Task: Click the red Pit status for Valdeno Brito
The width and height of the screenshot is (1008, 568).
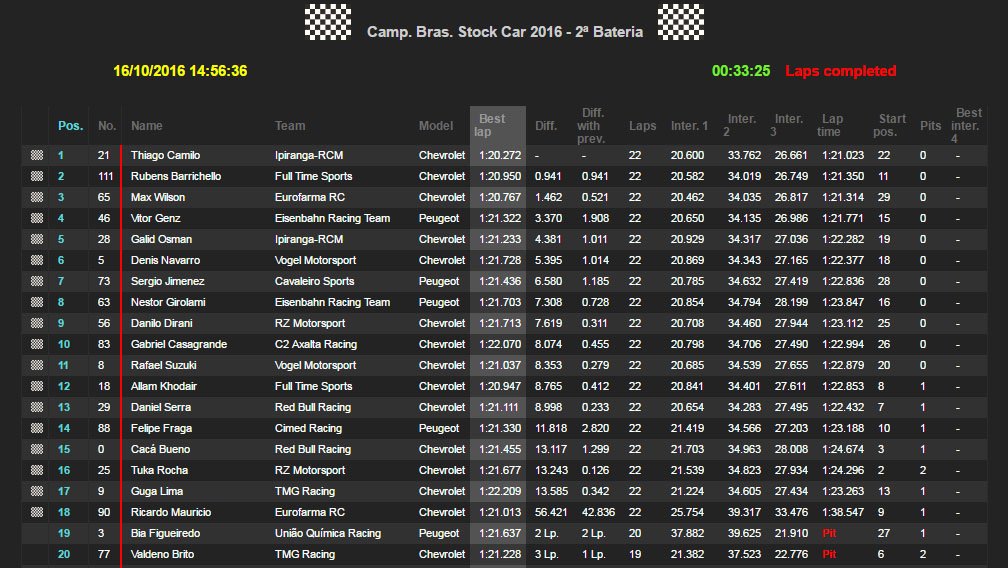Action: coord(829,554)
